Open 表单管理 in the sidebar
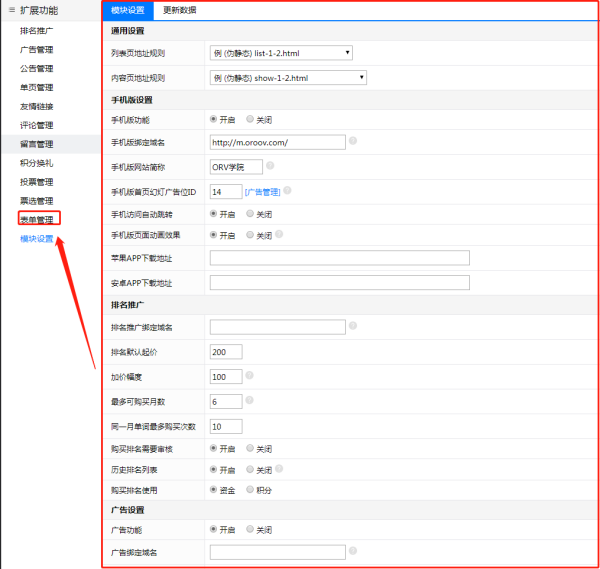 coord(36,220)
